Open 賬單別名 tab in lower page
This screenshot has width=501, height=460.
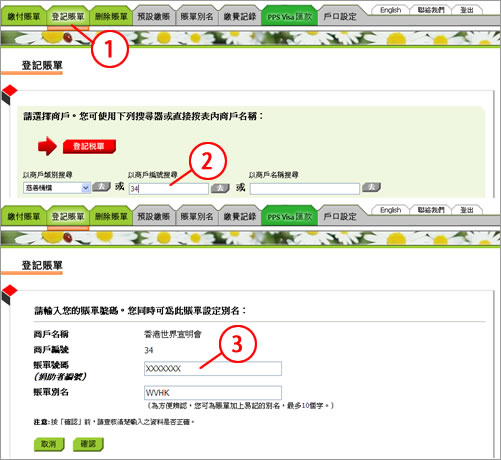[197, 217]
